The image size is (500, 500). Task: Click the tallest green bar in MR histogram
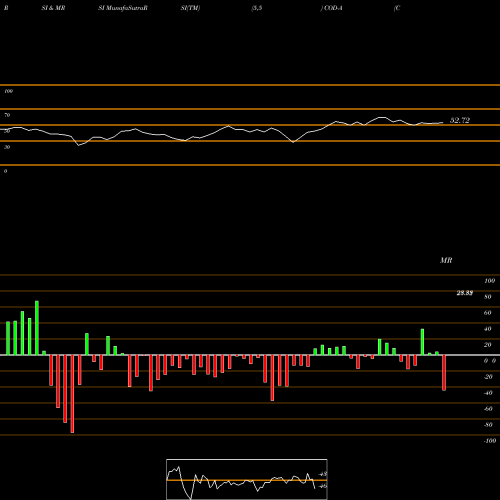click(37, 328)
